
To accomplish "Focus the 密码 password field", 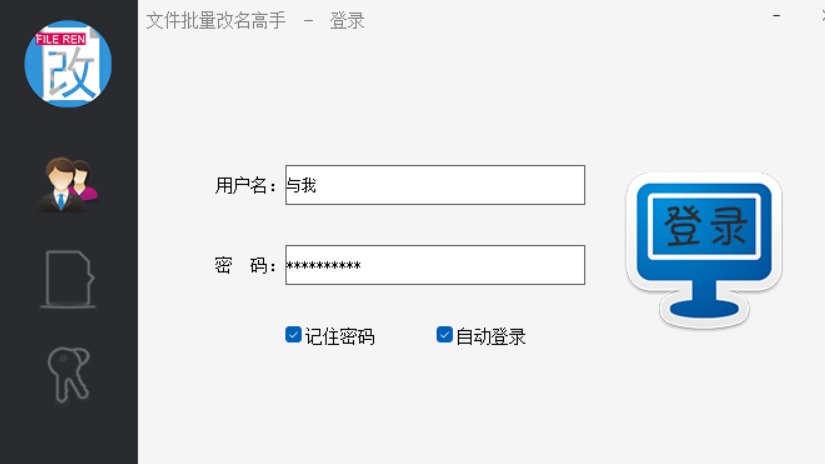I will click(435, 265).
